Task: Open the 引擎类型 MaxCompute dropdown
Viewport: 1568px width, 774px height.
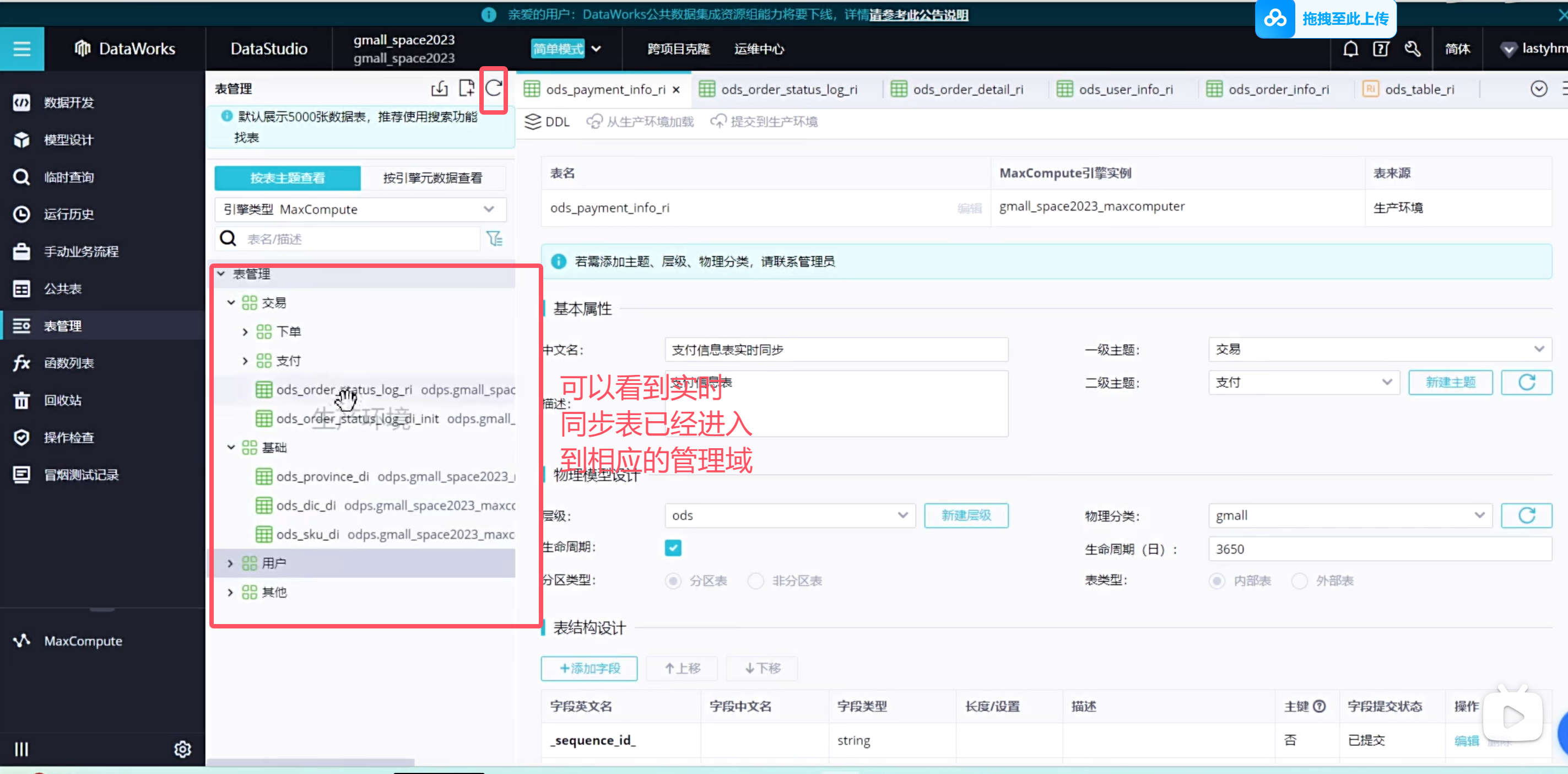Action: [x=360, y=209]
